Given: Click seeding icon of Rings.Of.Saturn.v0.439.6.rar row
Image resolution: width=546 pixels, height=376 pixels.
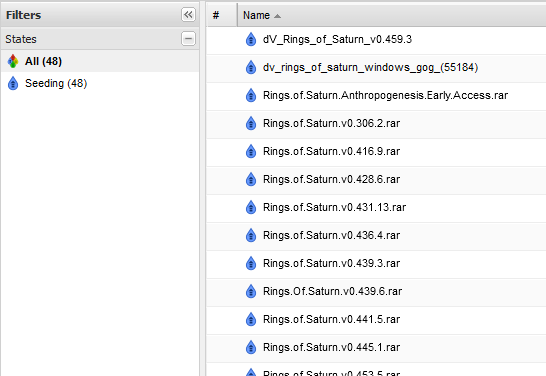Looking at the screenshot, I should 251,292.
